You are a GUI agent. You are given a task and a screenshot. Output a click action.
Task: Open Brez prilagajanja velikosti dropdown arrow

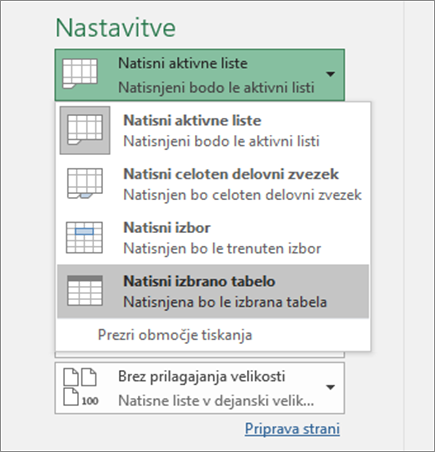pyautogui.click(x=330, y=387)
